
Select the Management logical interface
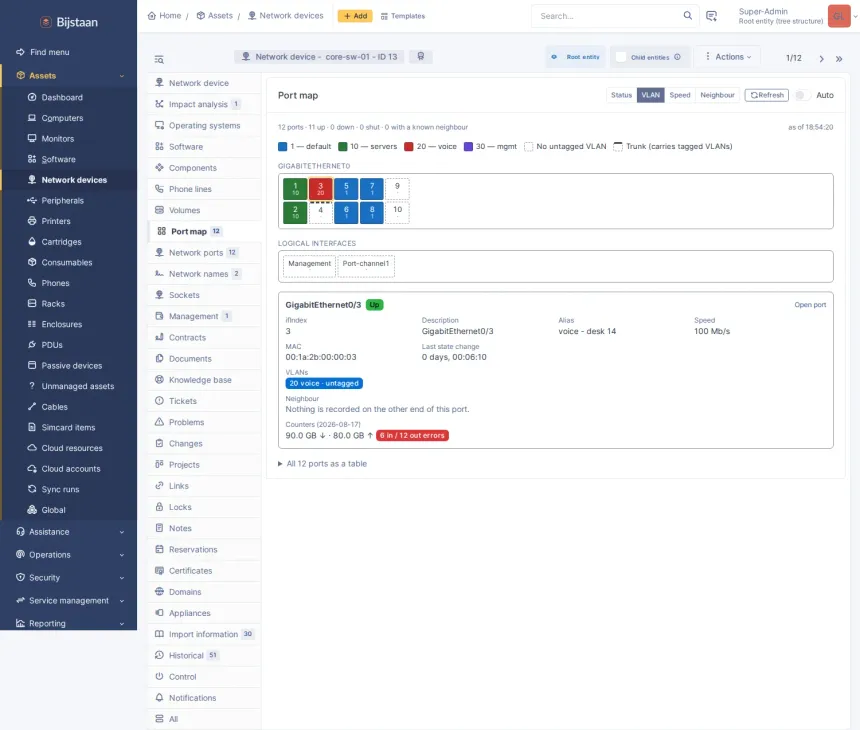309,266
